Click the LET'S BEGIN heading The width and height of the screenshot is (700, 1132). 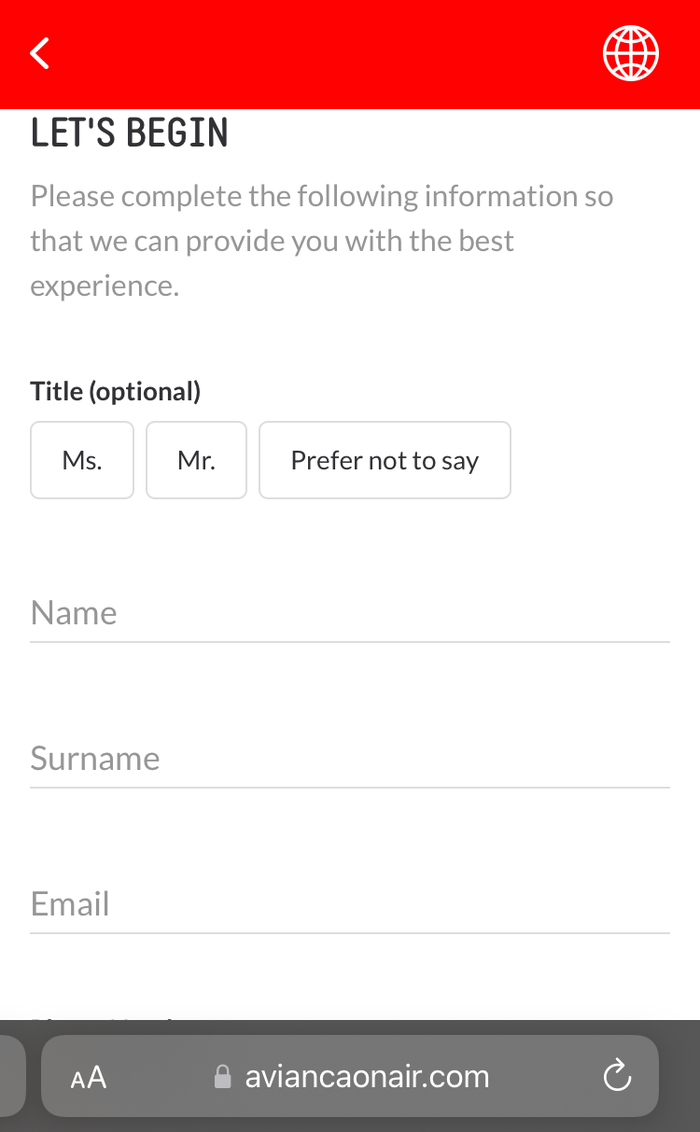(129, 133)
